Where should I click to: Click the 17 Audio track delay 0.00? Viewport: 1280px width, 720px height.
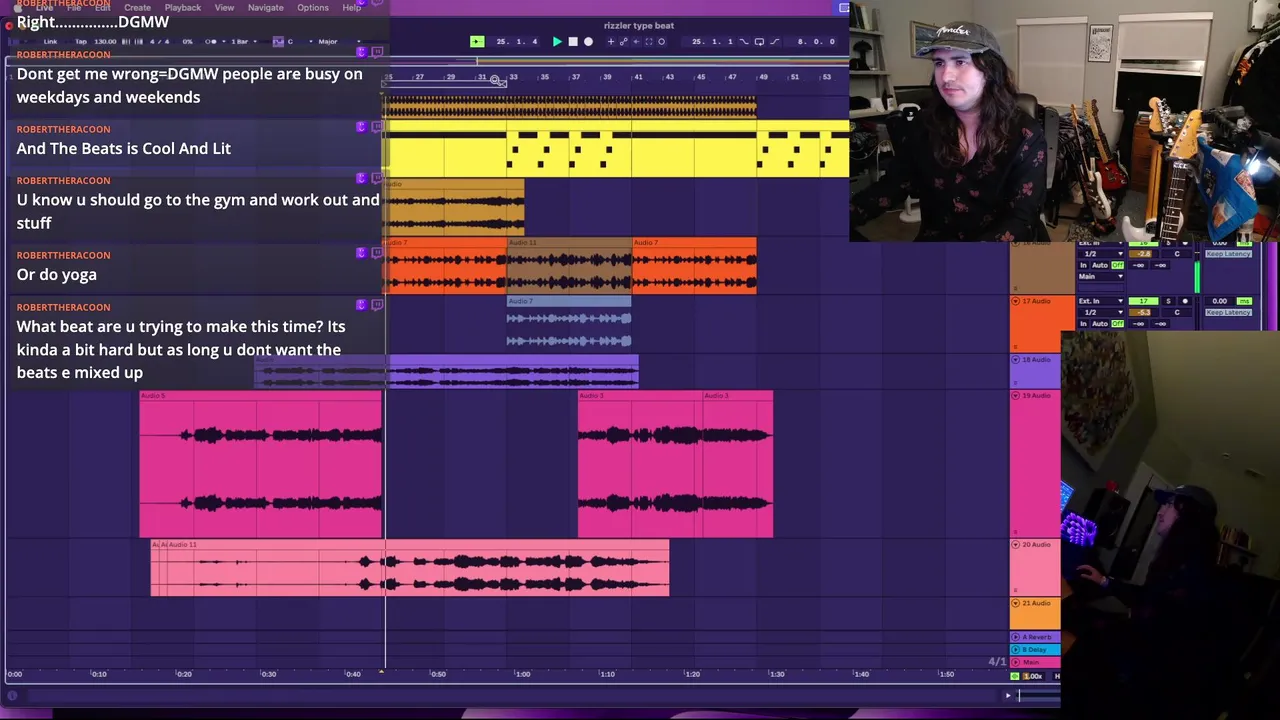pos(1220,301)
